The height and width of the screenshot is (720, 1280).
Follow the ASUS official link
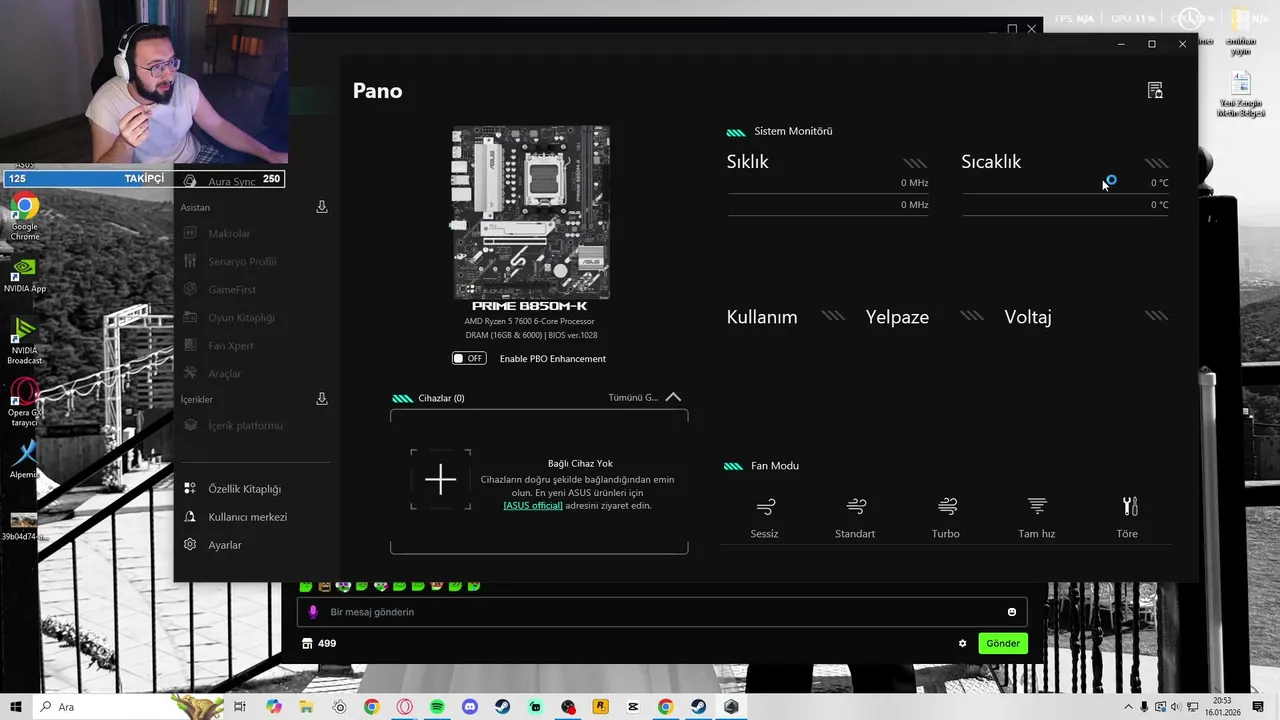[x=533, y=506]
